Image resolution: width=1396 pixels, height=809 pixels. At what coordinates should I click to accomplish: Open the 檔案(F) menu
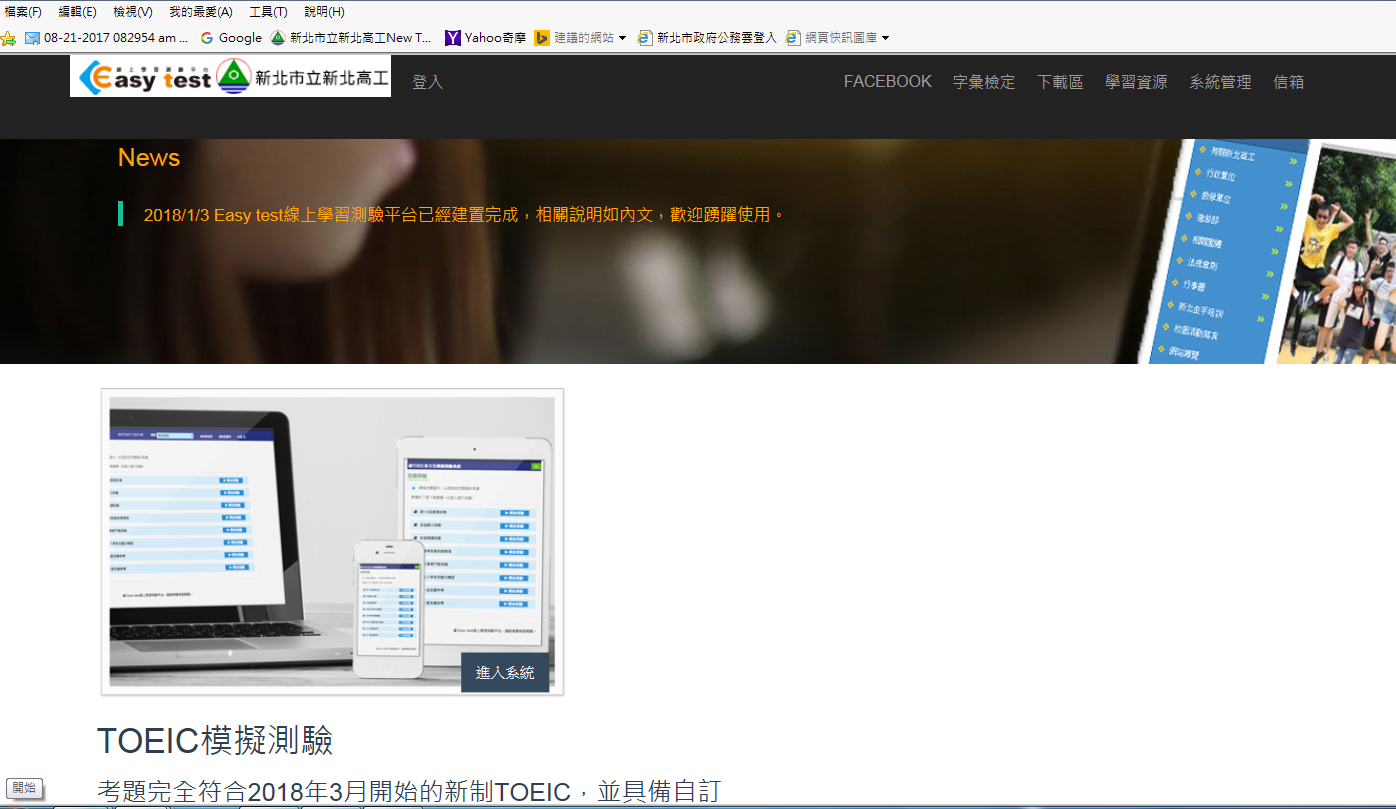click(x=23, y=12)
